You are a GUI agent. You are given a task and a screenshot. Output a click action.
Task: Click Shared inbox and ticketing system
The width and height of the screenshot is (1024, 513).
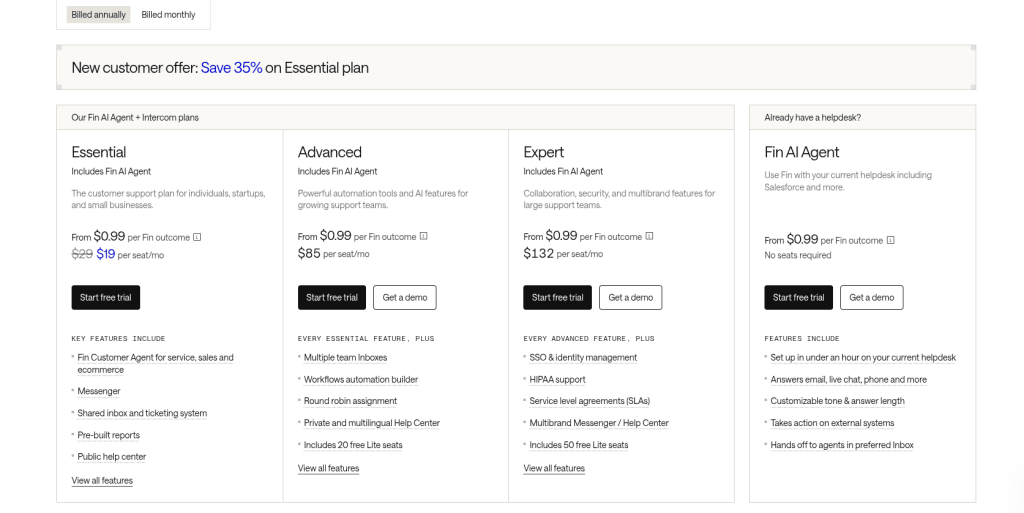142,413
